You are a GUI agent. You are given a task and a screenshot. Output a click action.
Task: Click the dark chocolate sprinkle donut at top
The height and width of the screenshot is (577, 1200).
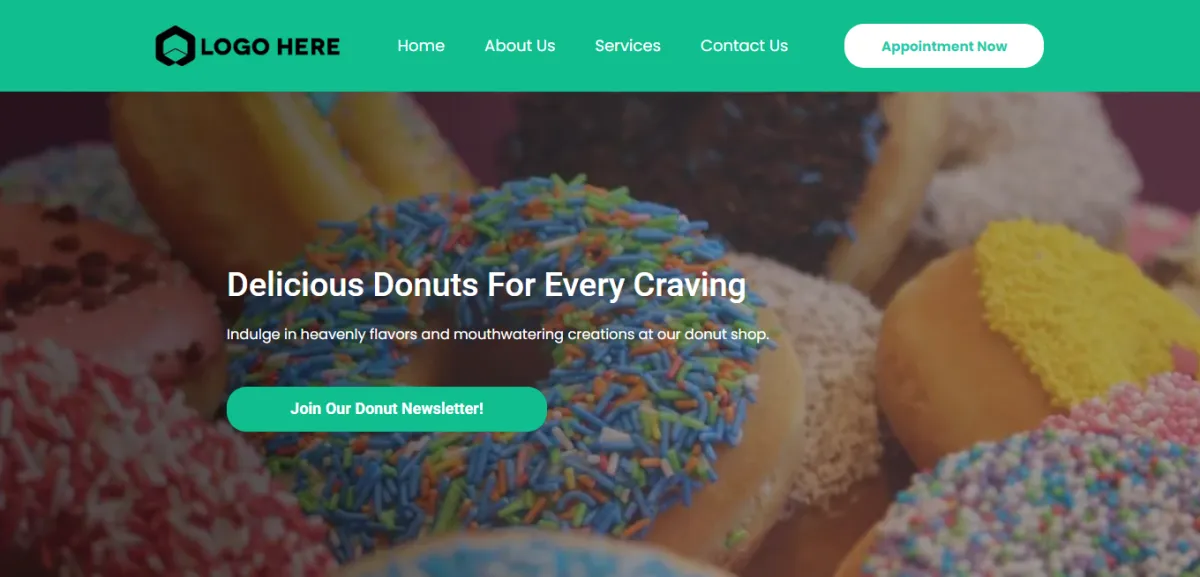(690, 160)
